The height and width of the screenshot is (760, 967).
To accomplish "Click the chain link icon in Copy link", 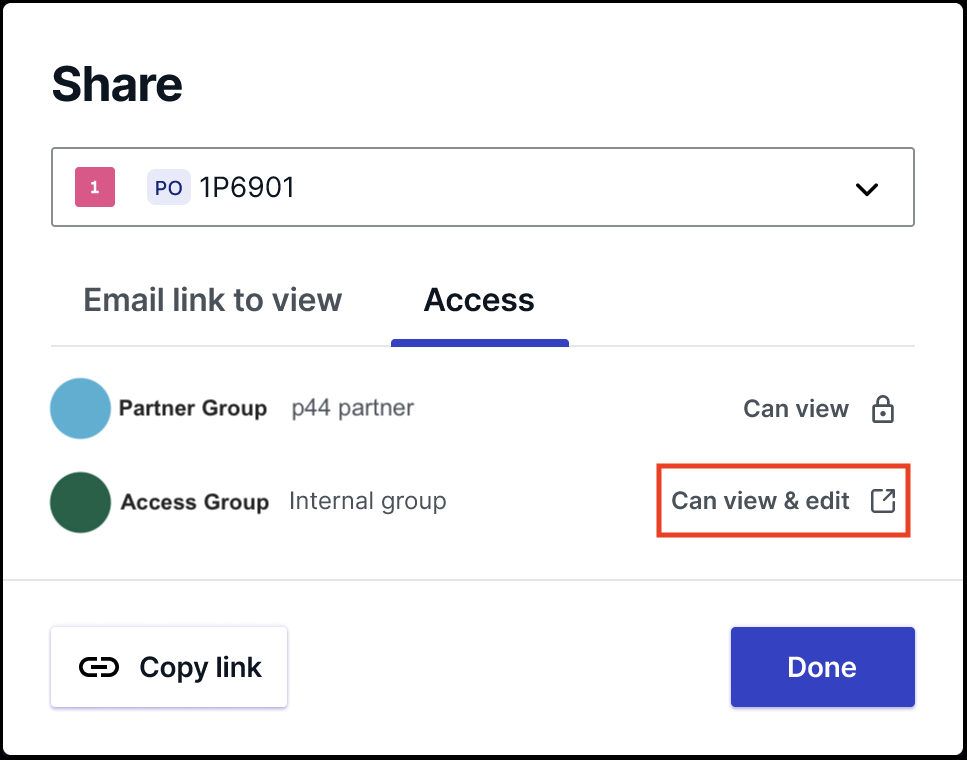I will 99,667.
